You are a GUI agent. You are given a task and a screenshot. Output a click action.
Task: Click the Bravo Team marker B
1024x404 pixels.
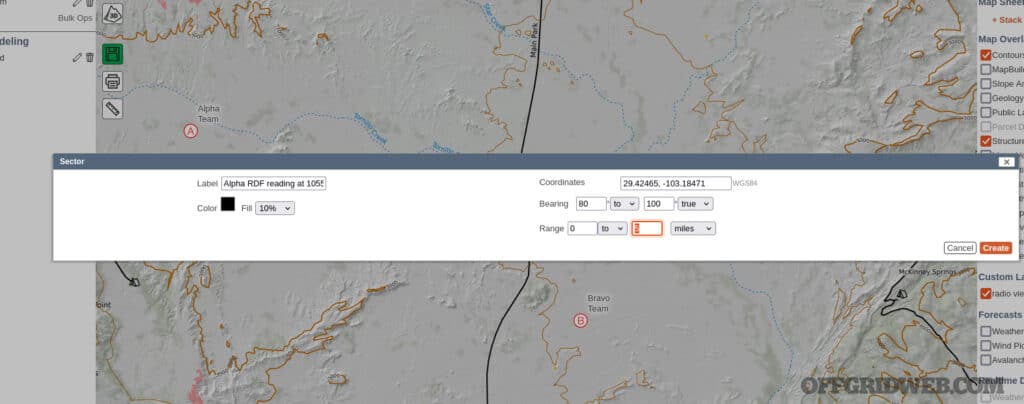(x=580, y=320)
